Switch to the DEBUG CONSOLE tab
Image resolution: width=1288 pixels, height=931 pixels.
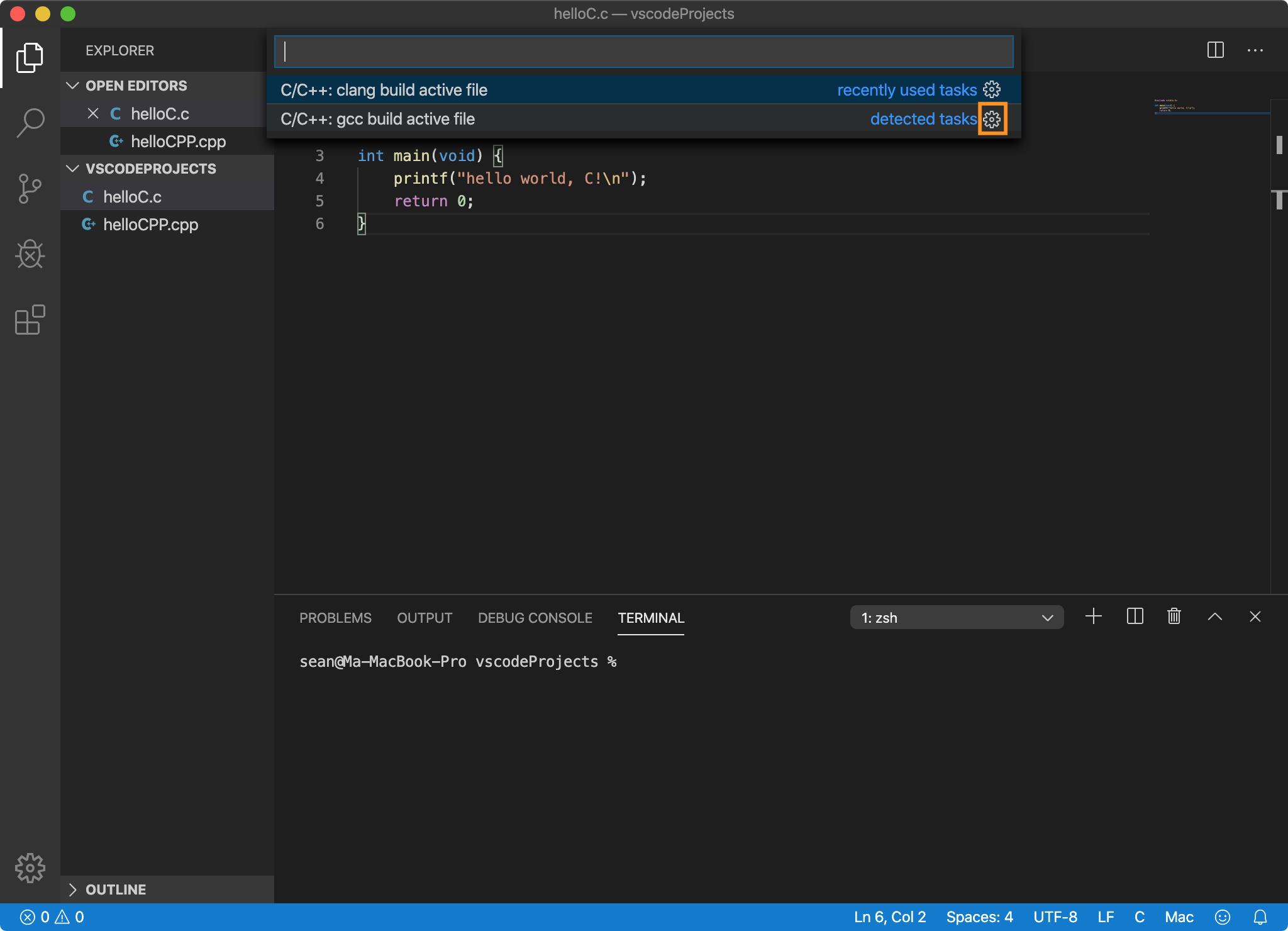pyautogui.click(x=535, y=618)
